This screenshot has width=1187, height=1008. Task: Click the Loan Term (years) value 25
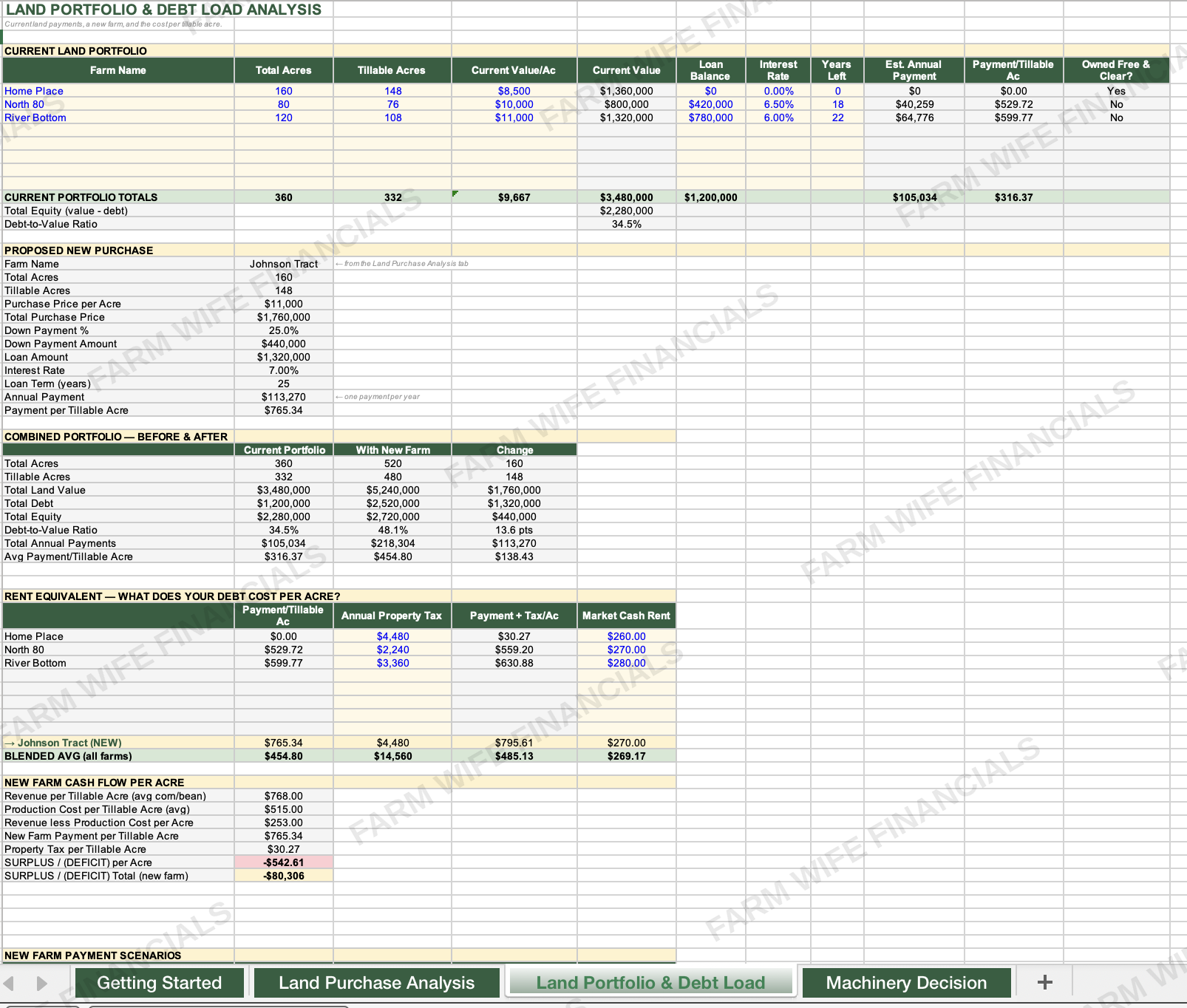(284, 384)
